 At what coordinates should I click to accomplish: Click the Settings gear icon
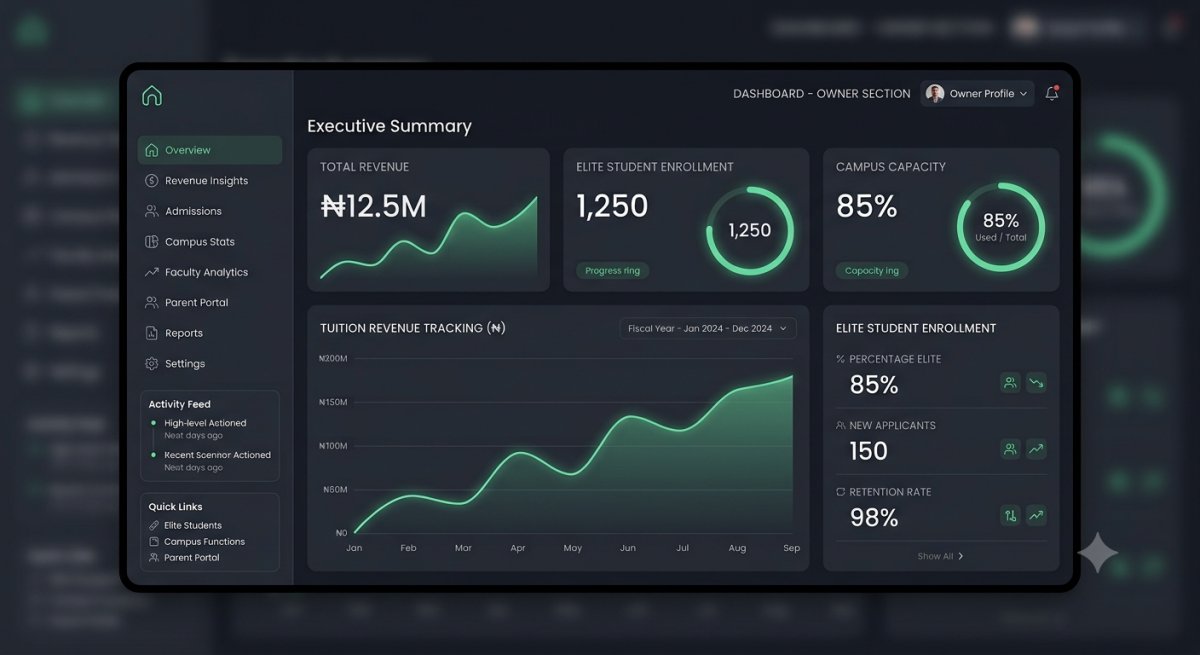[x=152, y=364]
